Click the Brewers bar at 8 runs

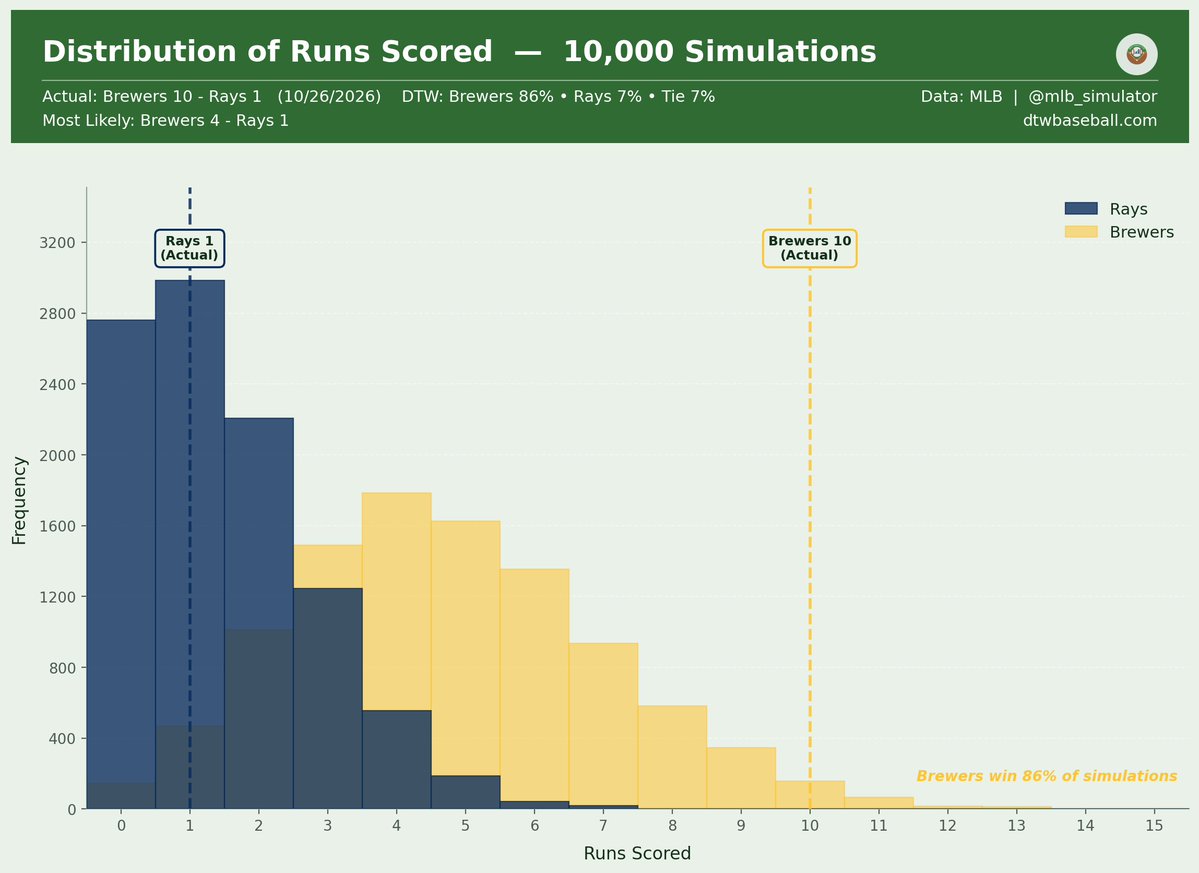coord(672,757)
